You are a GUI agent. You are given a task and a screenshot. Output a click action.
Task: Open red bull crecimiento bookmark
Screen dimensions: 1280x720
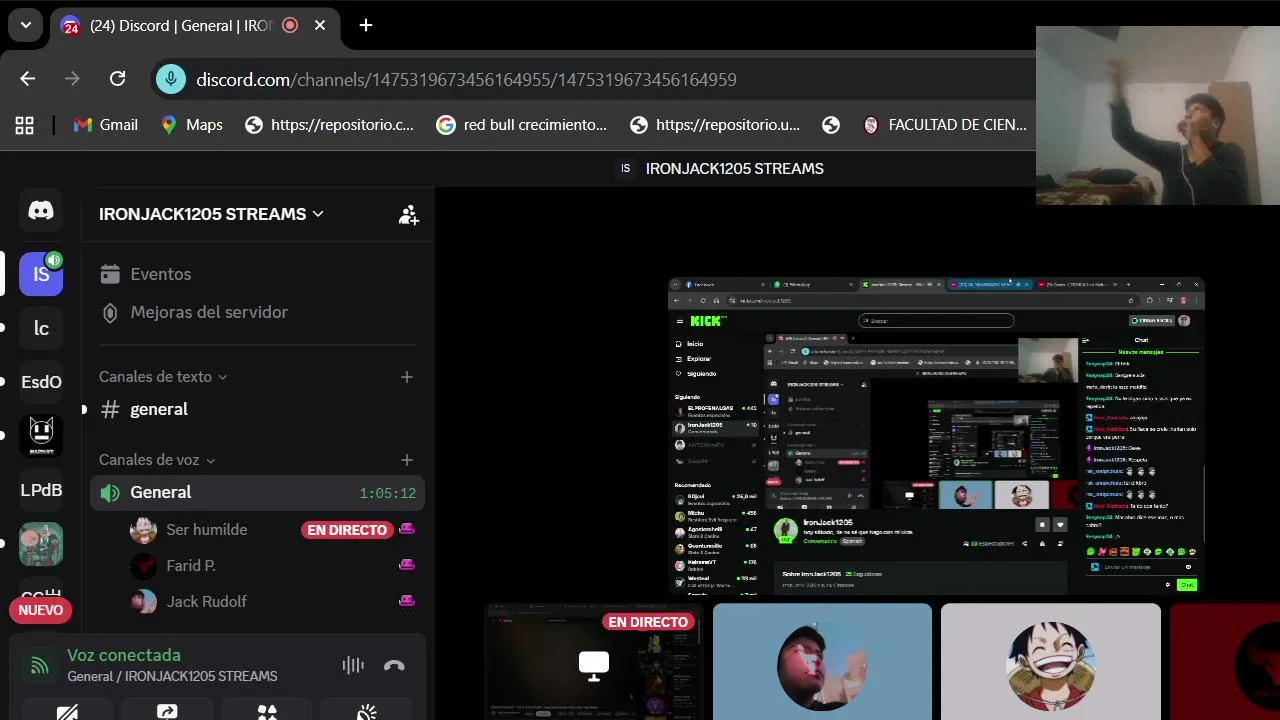[521, 125]
